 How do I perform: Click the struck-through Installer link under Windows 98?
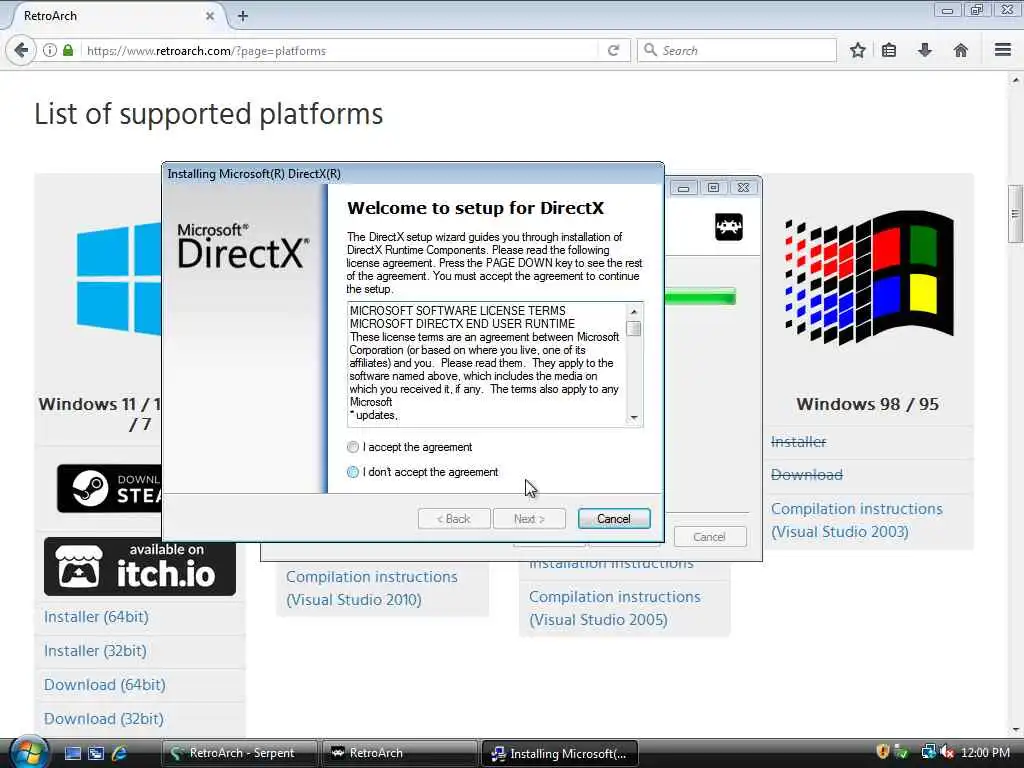798,442
